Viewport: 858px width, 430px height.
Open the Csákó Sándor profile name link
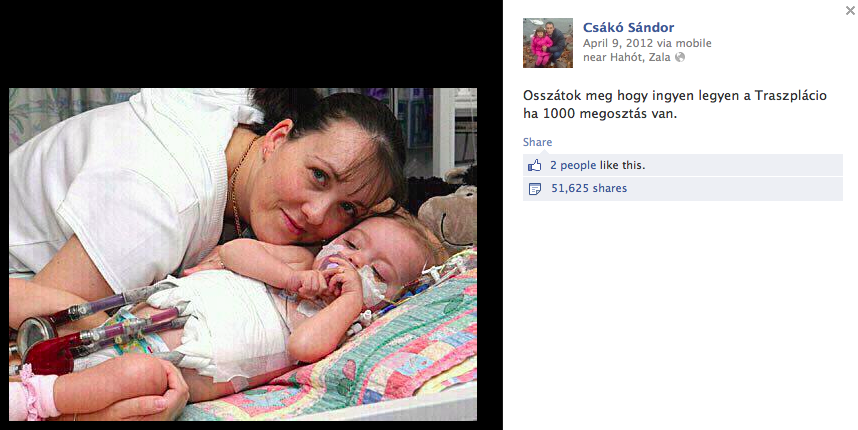628,27
